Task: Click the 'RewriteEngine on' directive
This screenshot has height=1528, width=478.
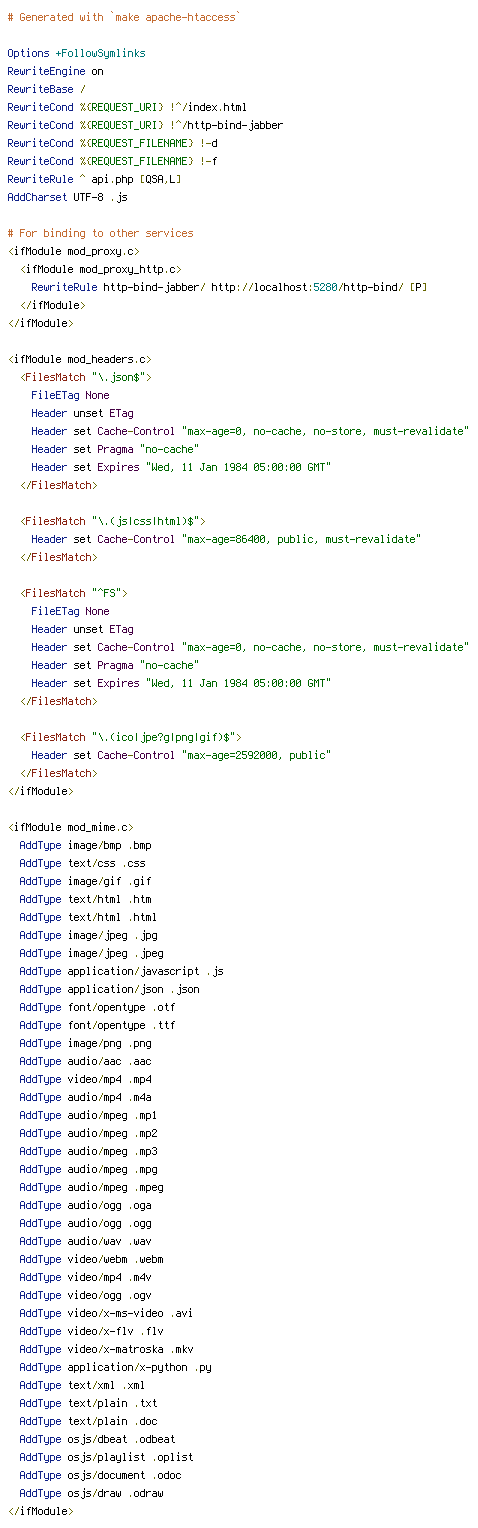Action: [x=55, y=71]
